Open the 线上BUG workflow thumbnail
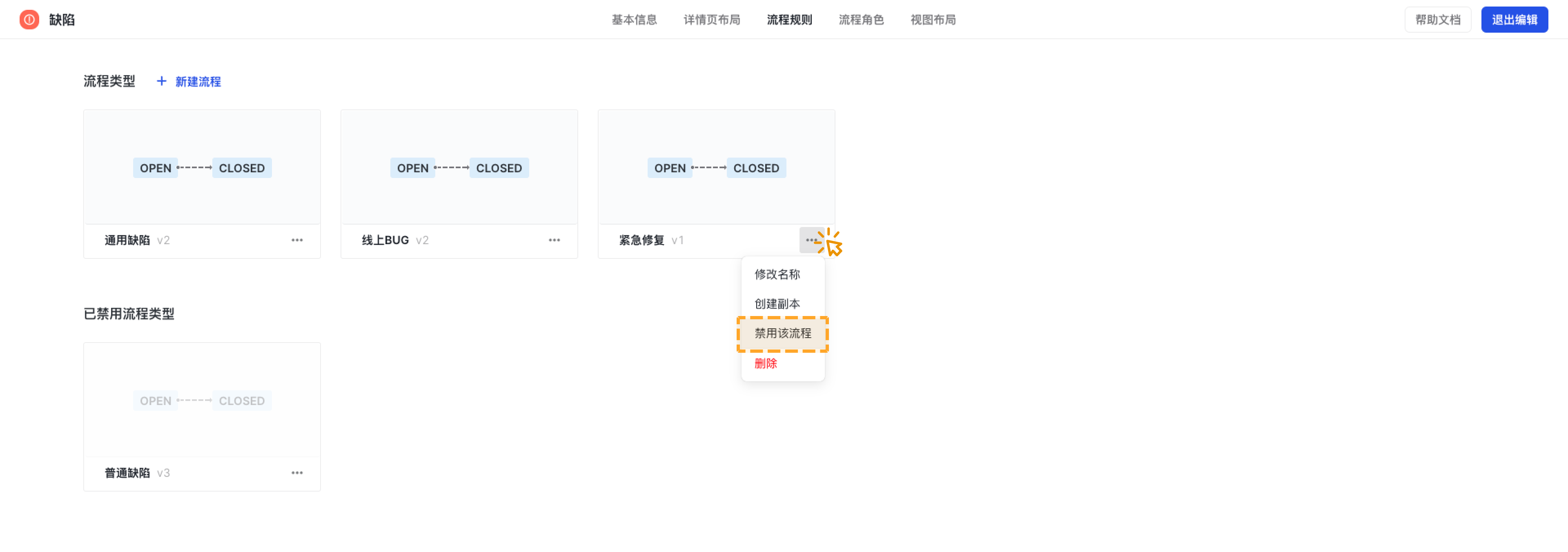 (x=459, y=167)
